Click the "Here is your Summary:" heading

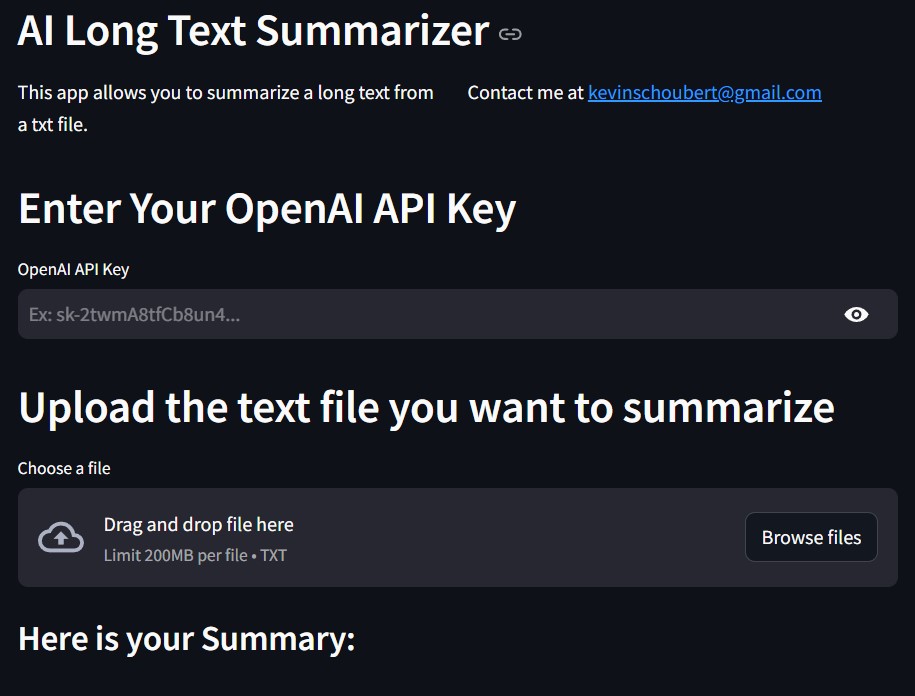[x=187, y=639]
